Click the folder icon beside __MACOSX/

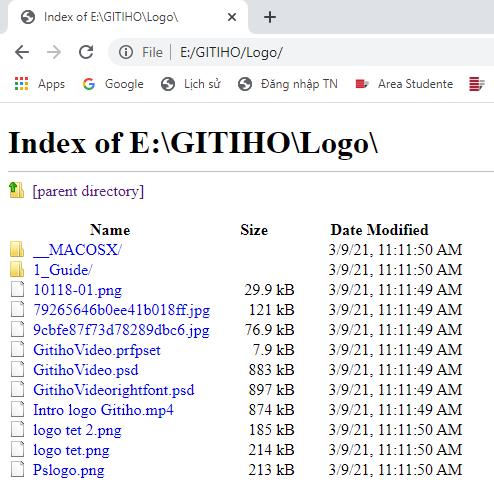[x=17, y=249]
